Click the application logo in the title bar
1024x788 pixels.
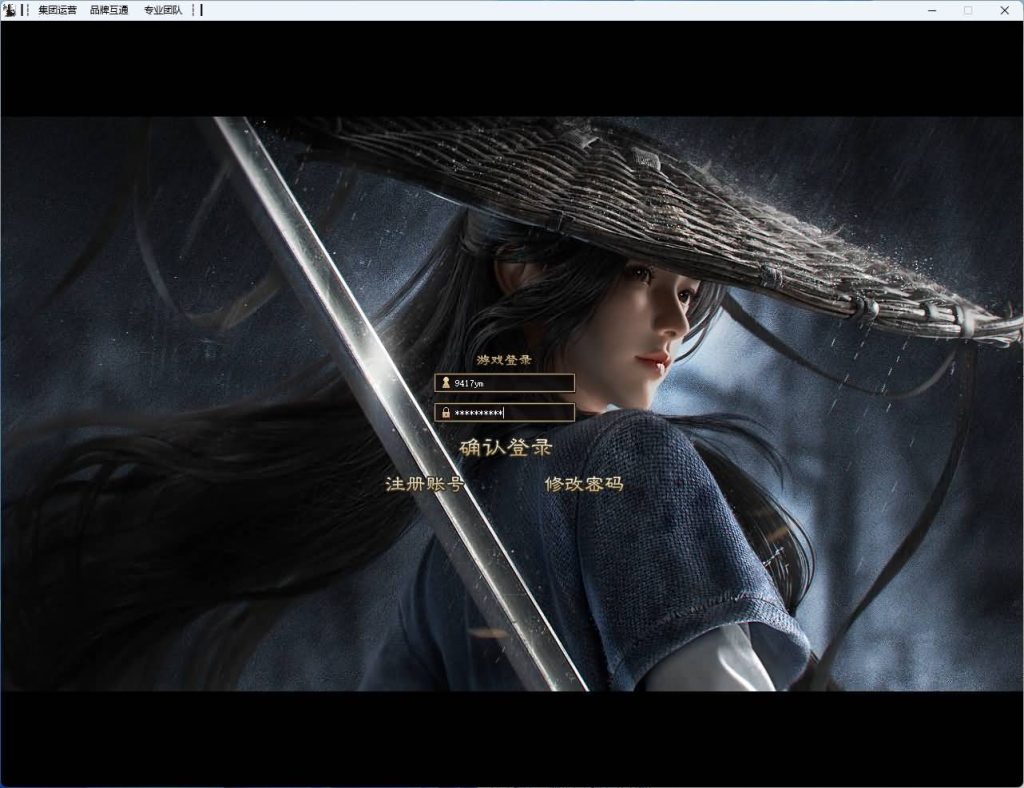pyautogui.click(x=9, y=10)
